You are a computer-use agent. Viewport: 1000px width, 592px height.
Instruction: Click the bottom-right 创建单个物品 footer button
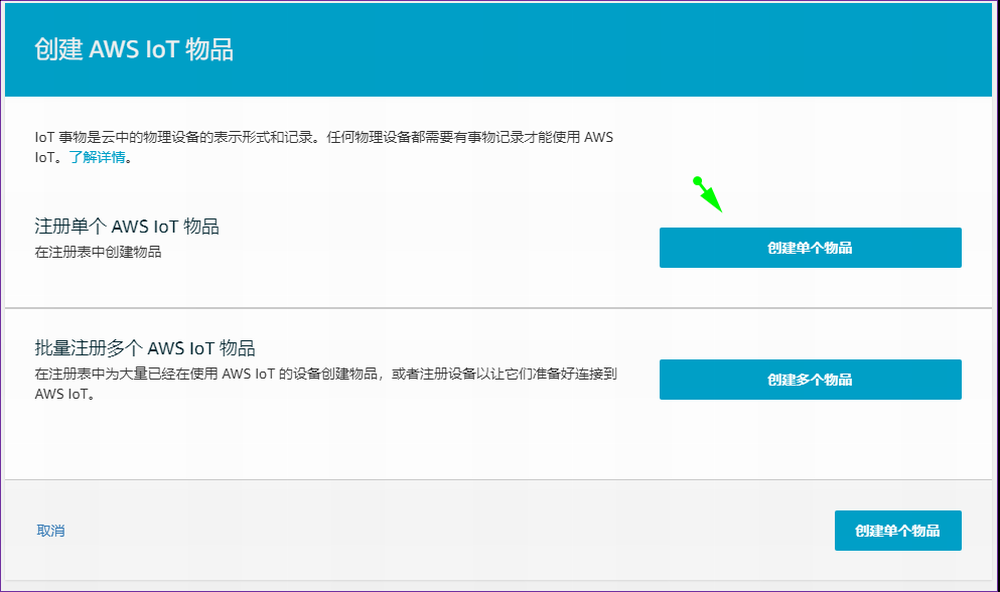coord(898,530)
